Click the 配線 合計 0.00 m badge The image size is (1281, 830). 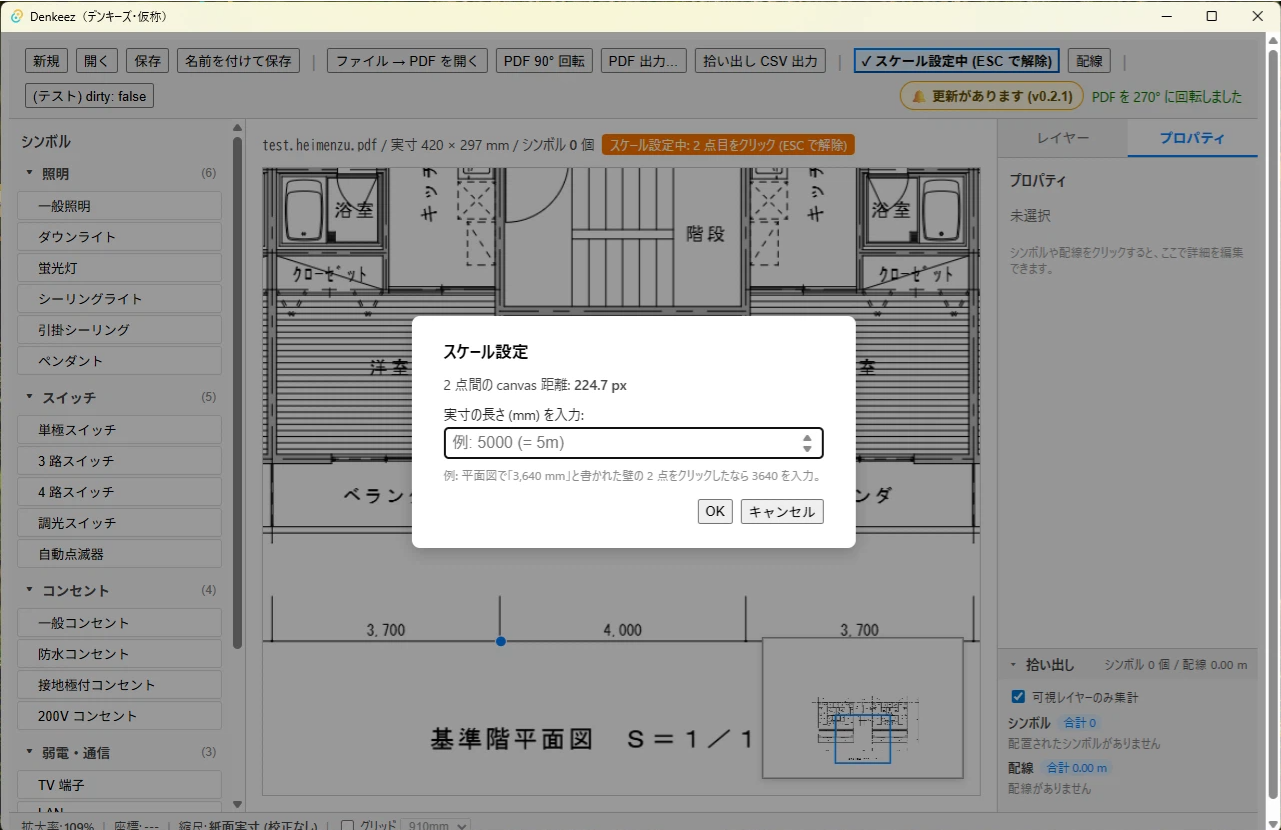[x=1075, y=768]
